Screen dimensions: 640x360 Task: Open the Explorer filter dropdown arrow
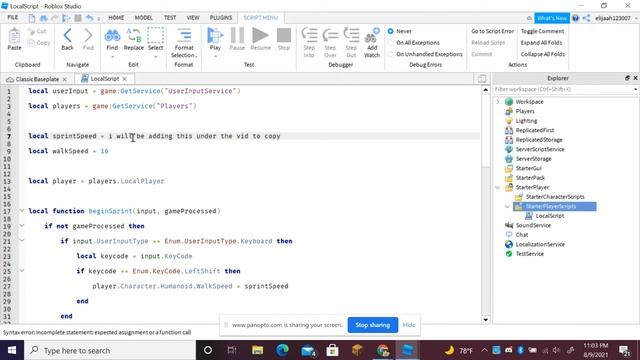pyautogui.click(x=636, y=89)
